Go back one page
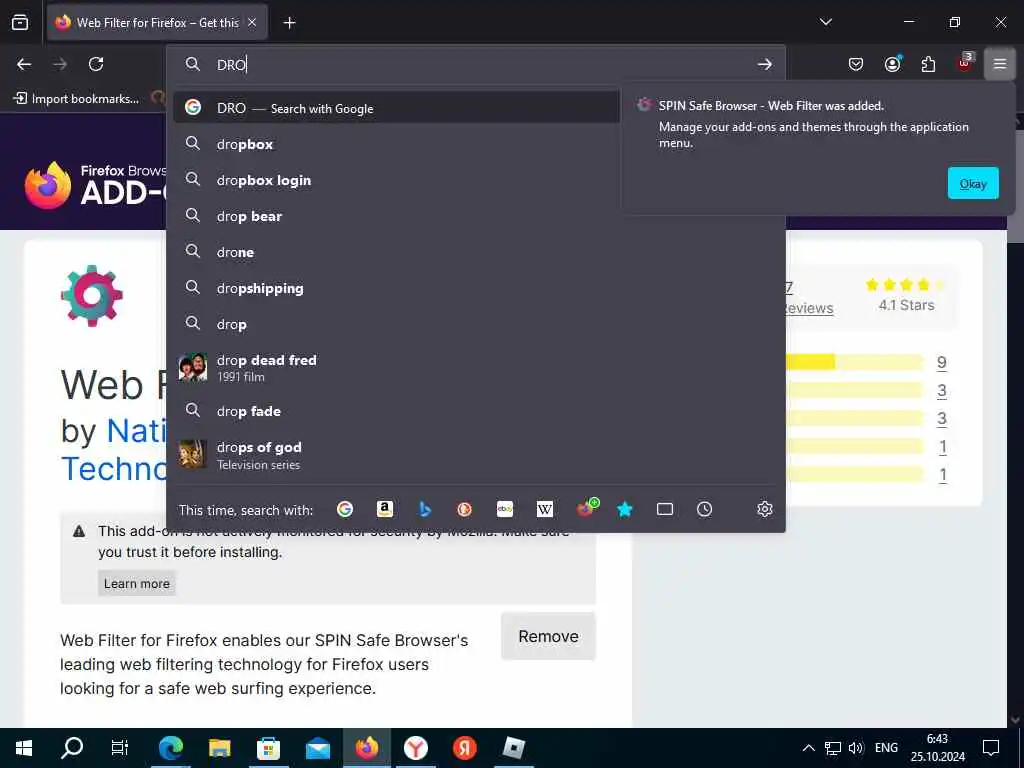 click(24, 64)
